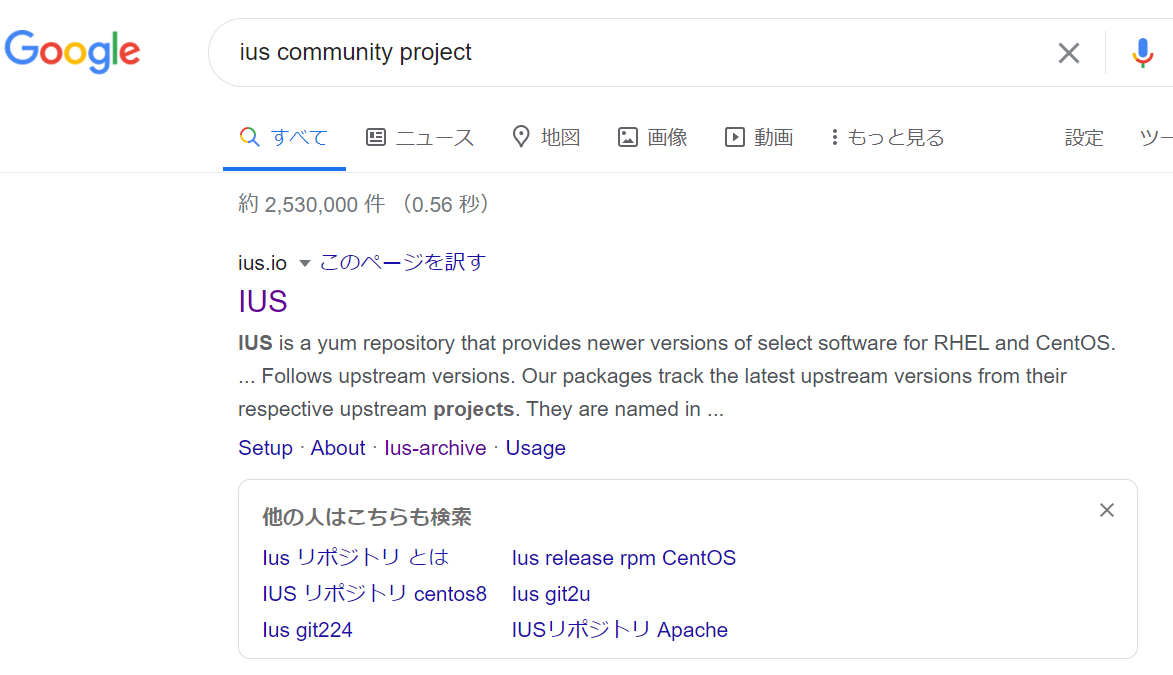Open the Setup sitelink
This screenshot has width=1173, height=675.
pos(266,448)
